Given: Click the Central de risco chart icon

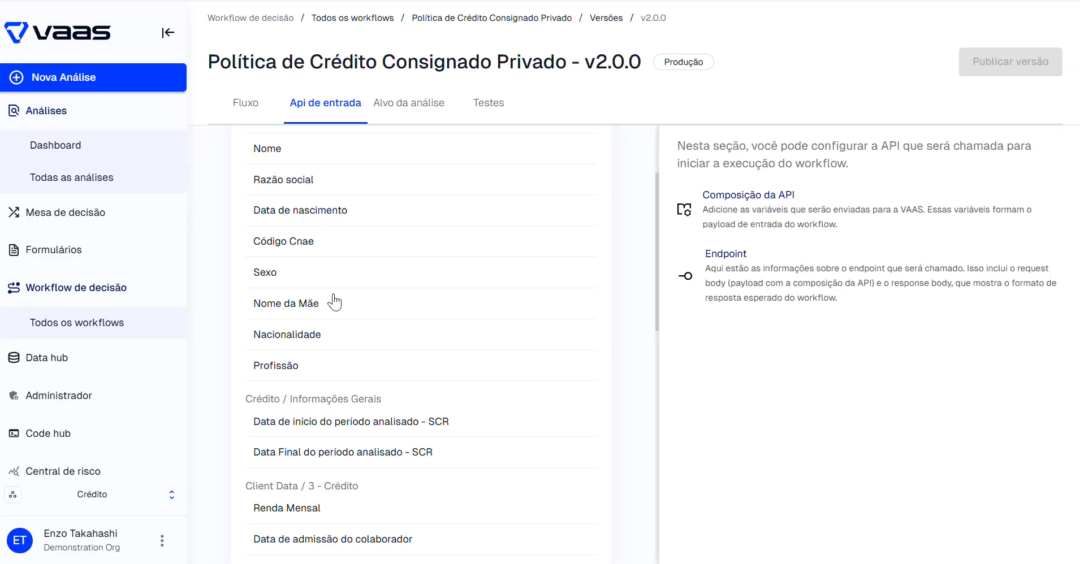Looking at the screenshot, I should tap(13, 471).
